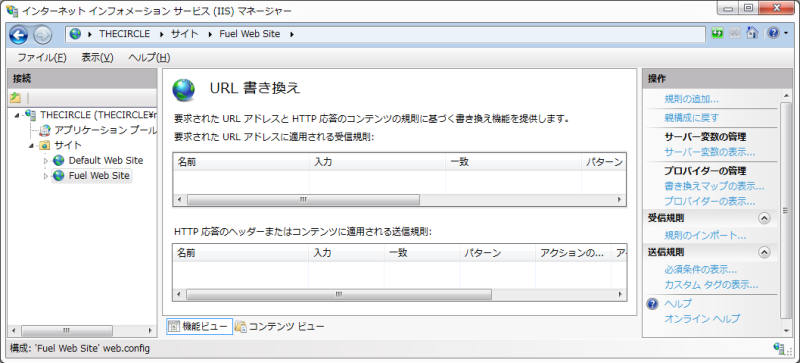The image size is (800, 363).
Task: Click the Back navigation arrow button
Action: (18, 35)
